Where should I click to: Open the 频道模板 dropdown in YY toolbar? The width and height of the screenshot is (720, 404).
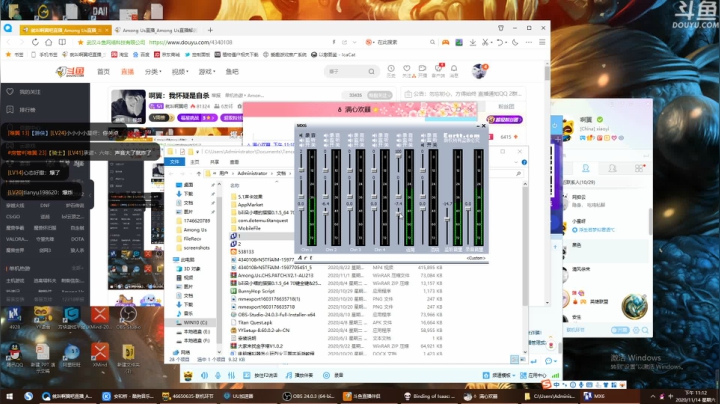click(499, 375)
